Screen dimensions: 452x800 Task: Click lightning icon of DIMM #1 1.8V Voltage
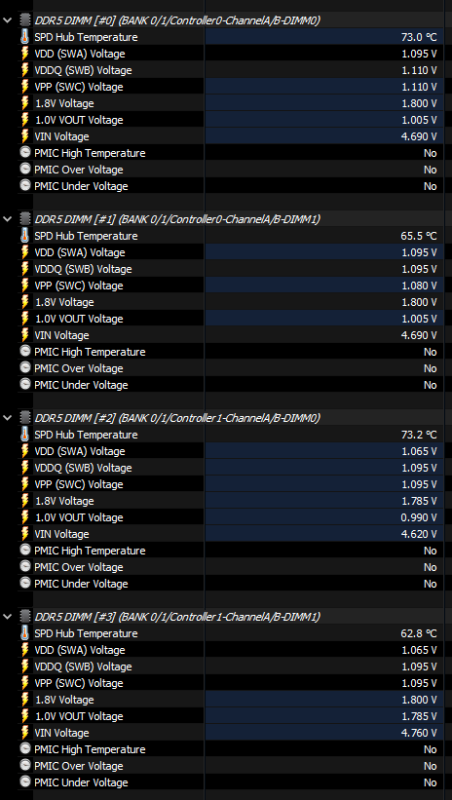25,302
